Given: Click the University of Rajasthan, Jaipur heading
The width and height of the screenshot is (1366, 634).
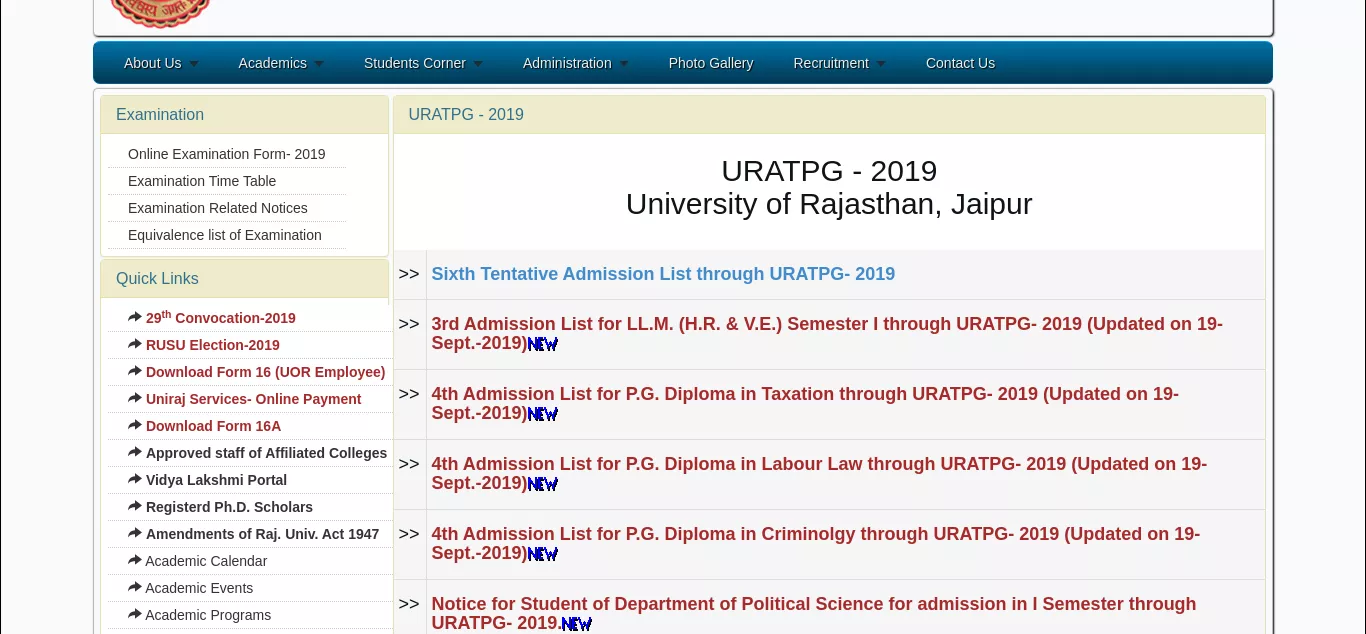Looking at the screenshot, I should click(829, 204).
